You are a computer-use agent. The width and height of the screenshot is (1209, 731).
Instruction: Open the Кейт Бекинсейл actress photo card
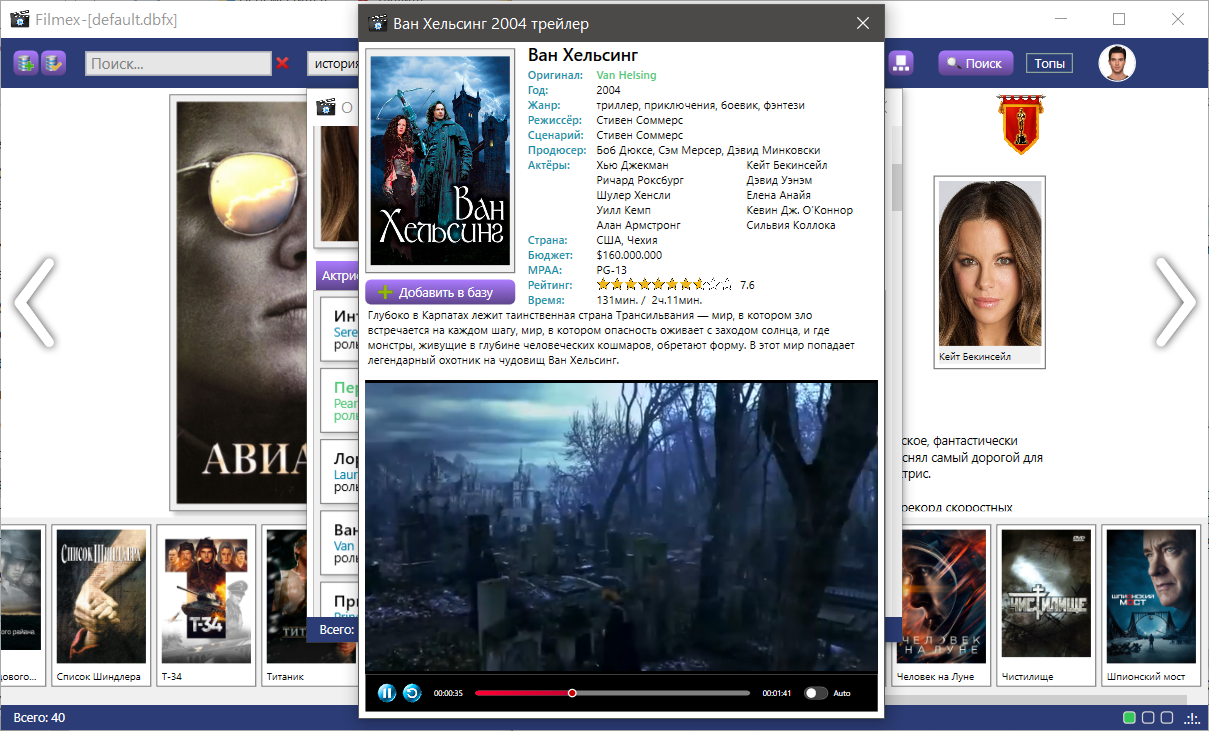pyautogui.click(x=989, y=272)
